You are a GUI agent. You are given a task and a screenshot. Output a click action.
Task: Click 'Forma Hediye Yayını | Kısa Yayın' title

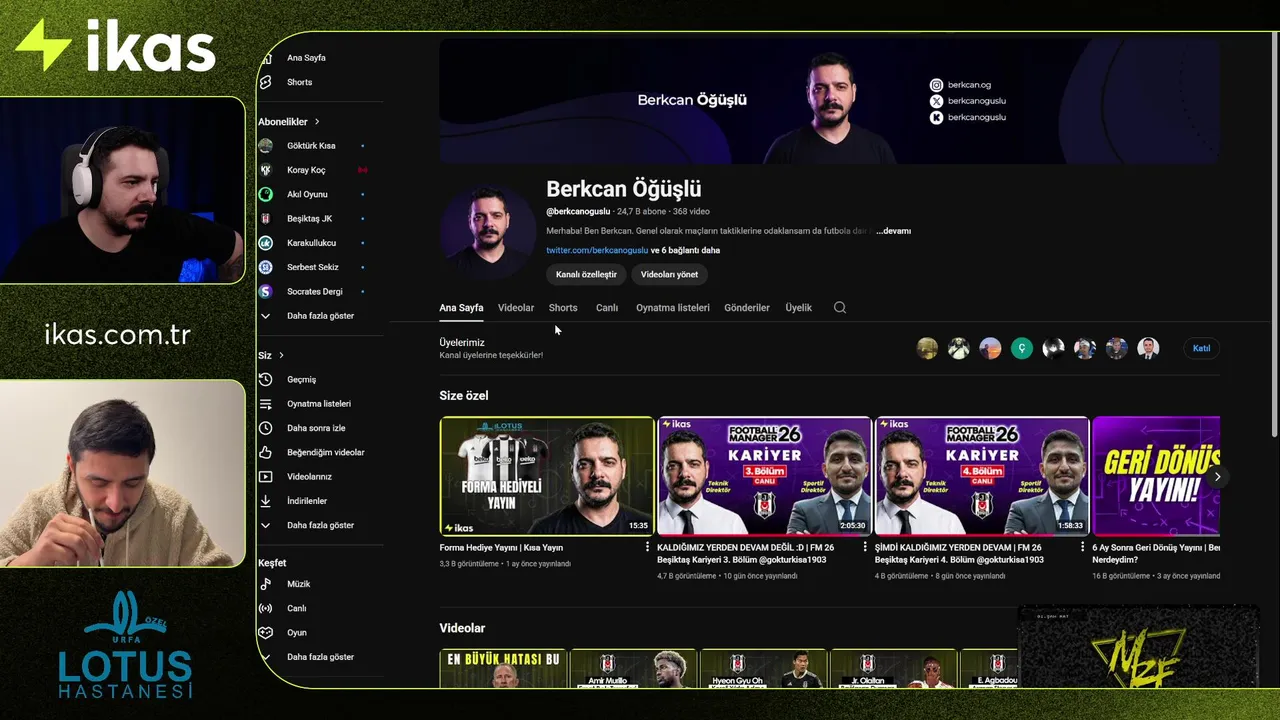click(x=501, y=548)
